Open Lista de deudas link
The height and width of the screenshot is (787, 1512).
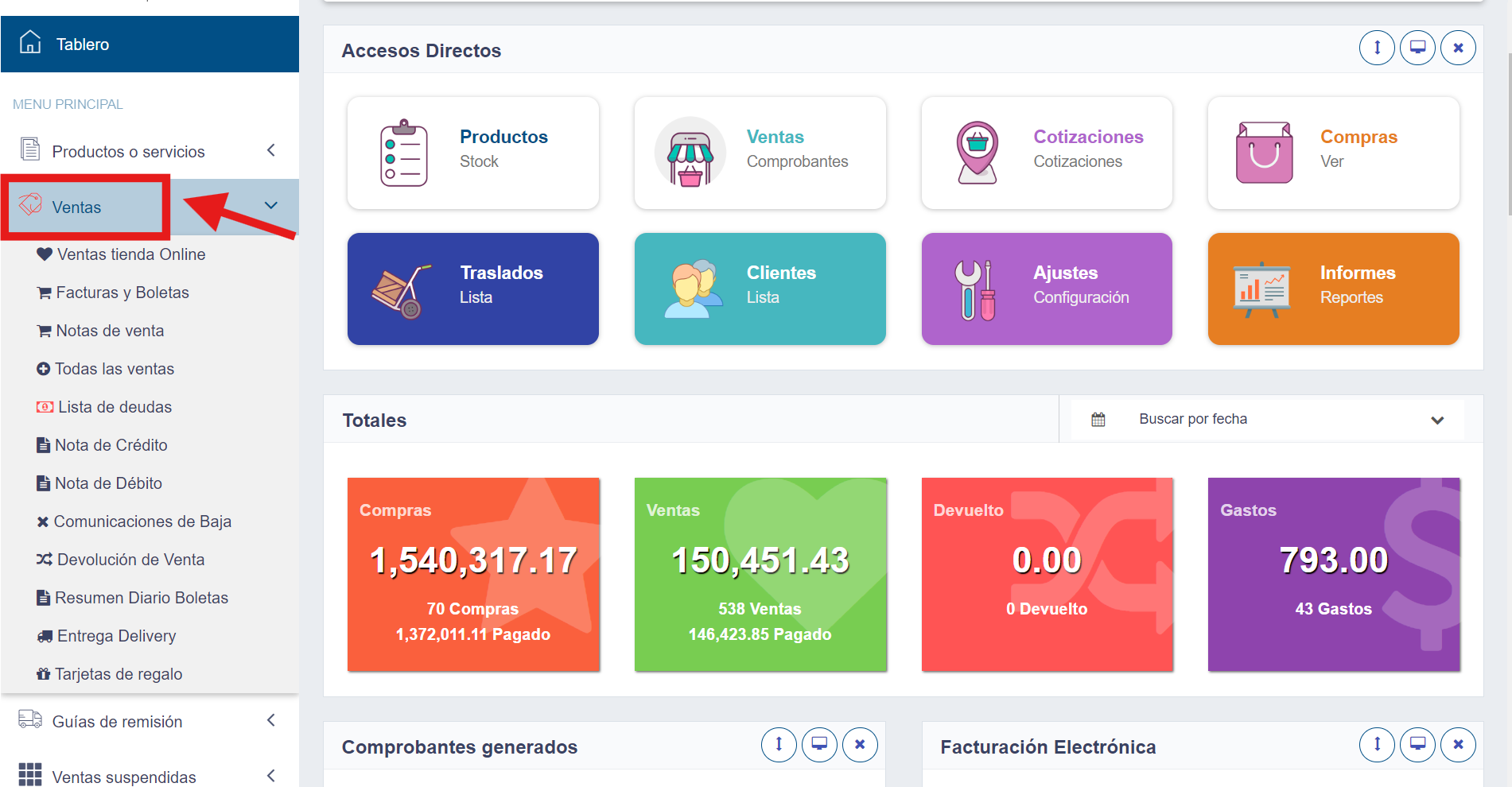click(x=115, y=407)
